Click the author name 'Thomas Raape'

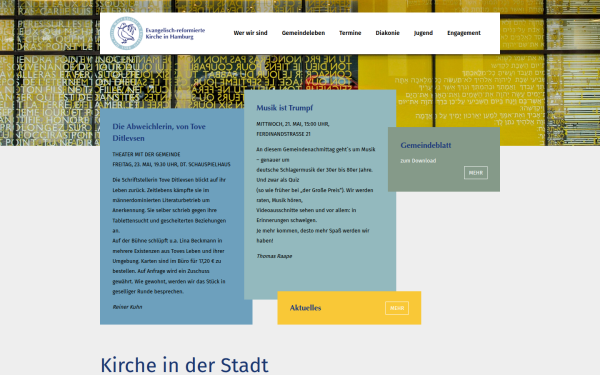(x=274, y=256)
